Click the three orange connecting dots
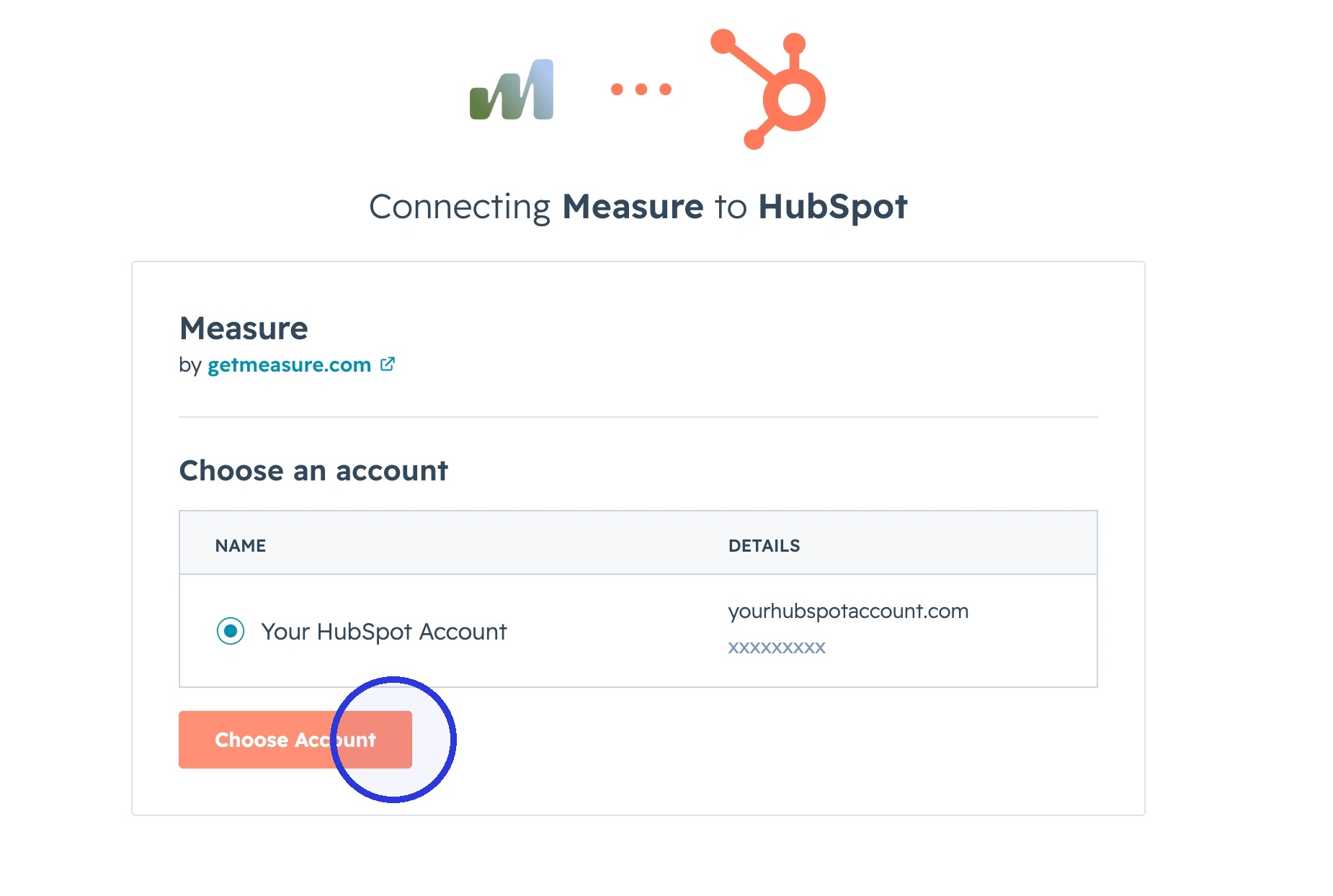This screenshot has height=896, width=1333. pyautogui.click(x=641, y=89)
